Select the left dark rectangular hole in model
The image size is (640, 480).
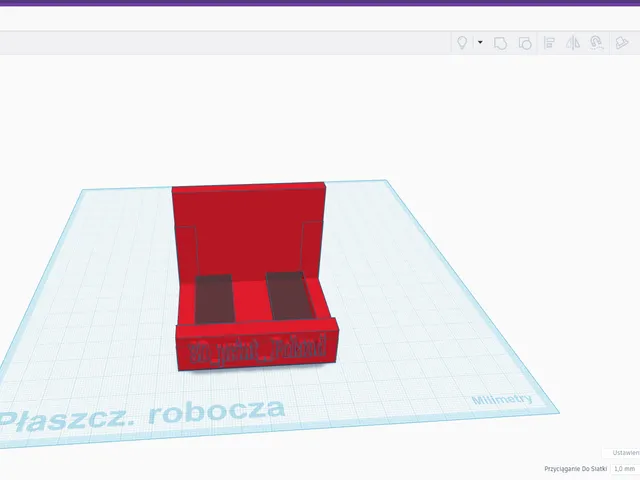214,299
